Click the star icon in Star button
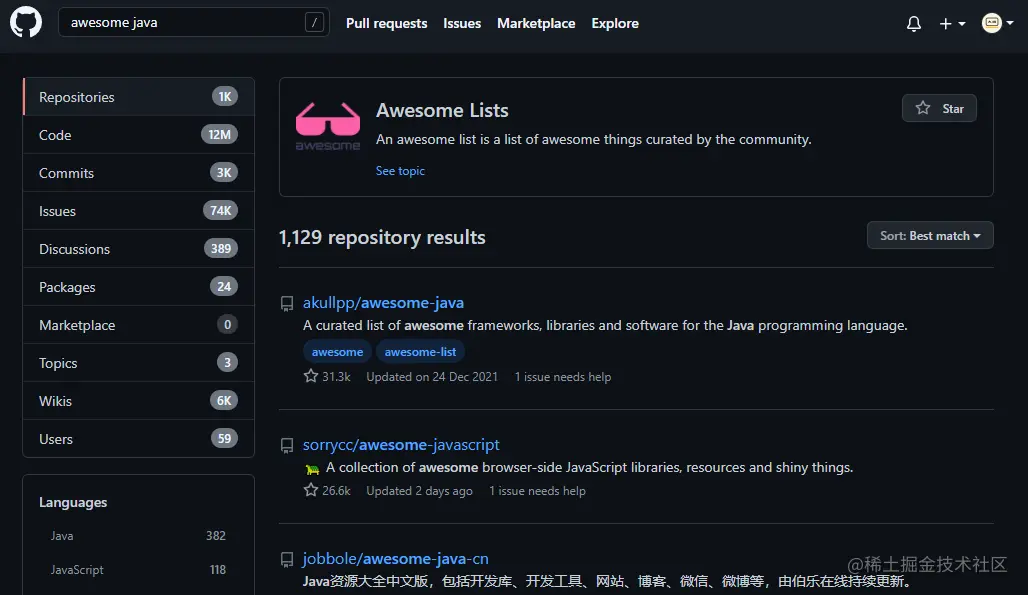 923,108
